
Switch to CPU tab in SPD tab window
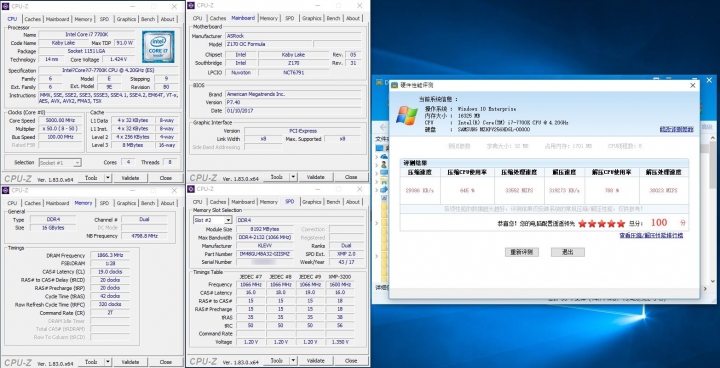point(197,202)
